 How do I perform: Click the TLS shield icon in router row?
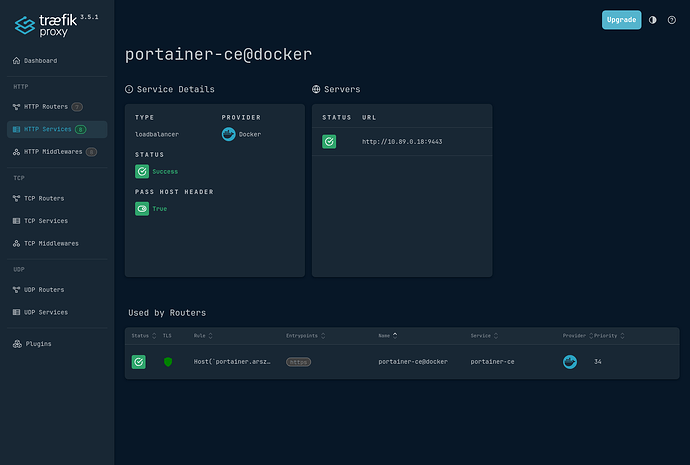(168, 361)
